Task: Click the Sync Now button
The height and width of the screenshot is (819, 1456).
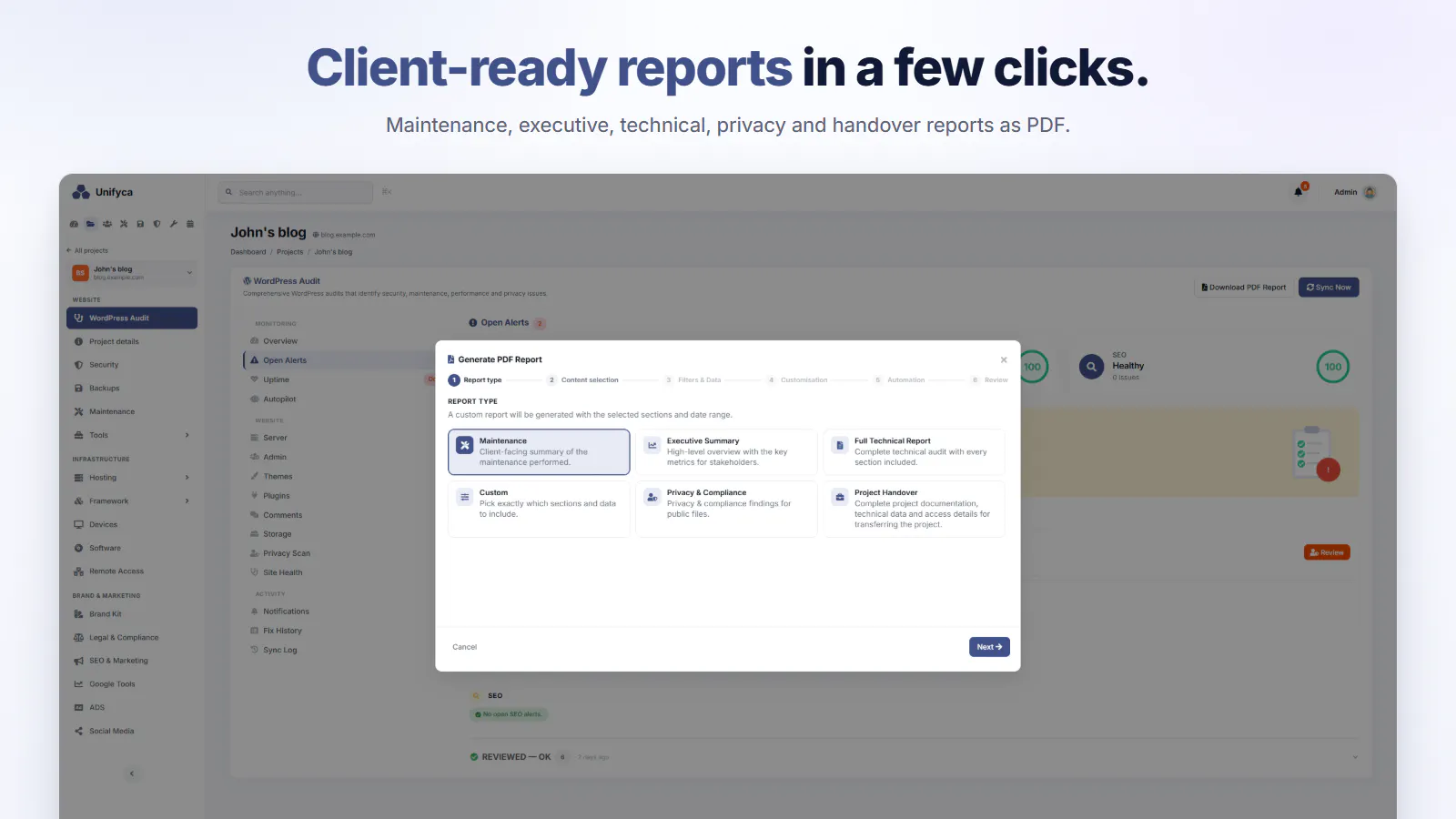Action: click(x=1329, y=288)
